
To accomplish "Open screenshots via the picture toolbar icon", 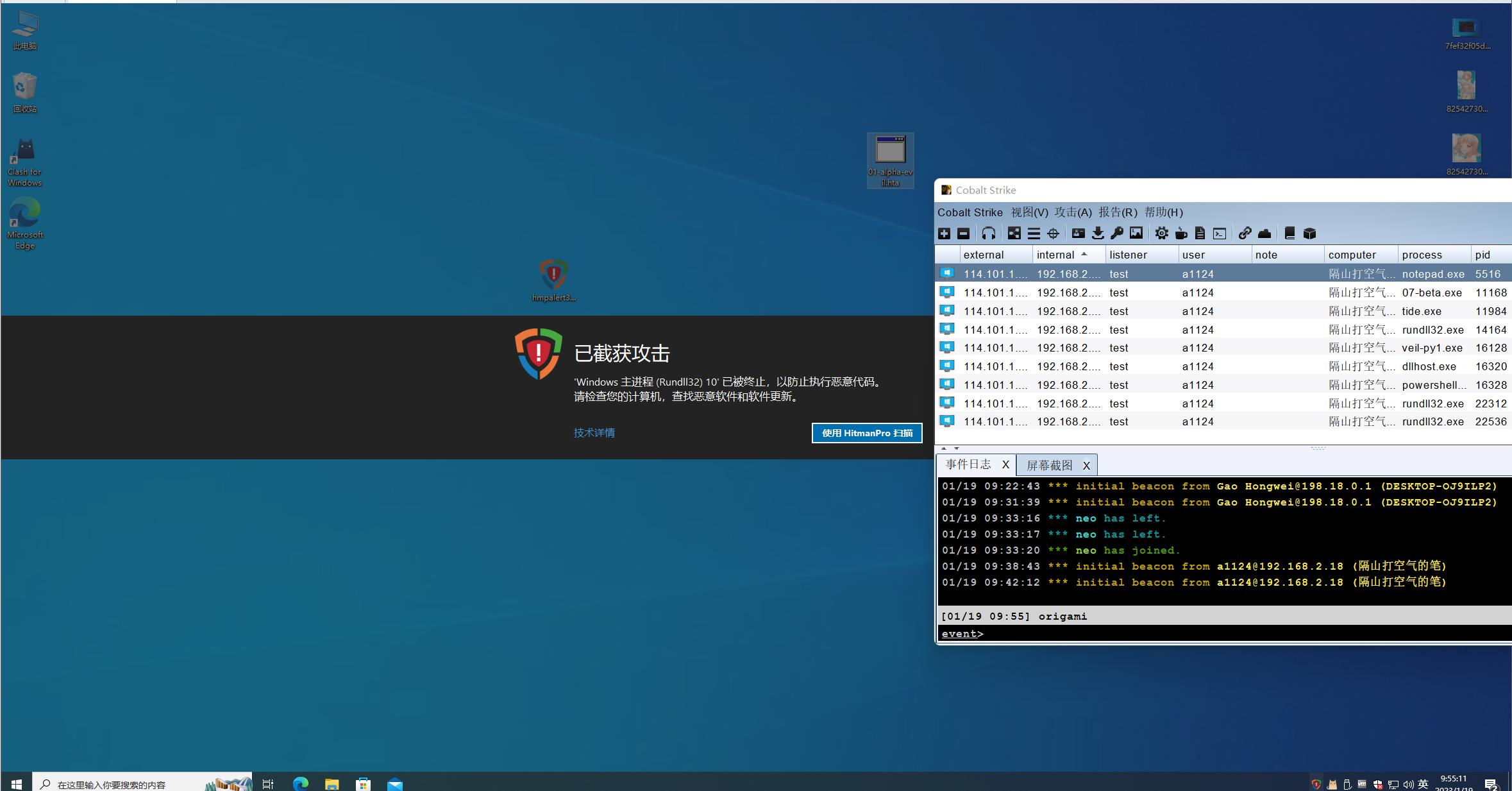I will pos(1136,234).
